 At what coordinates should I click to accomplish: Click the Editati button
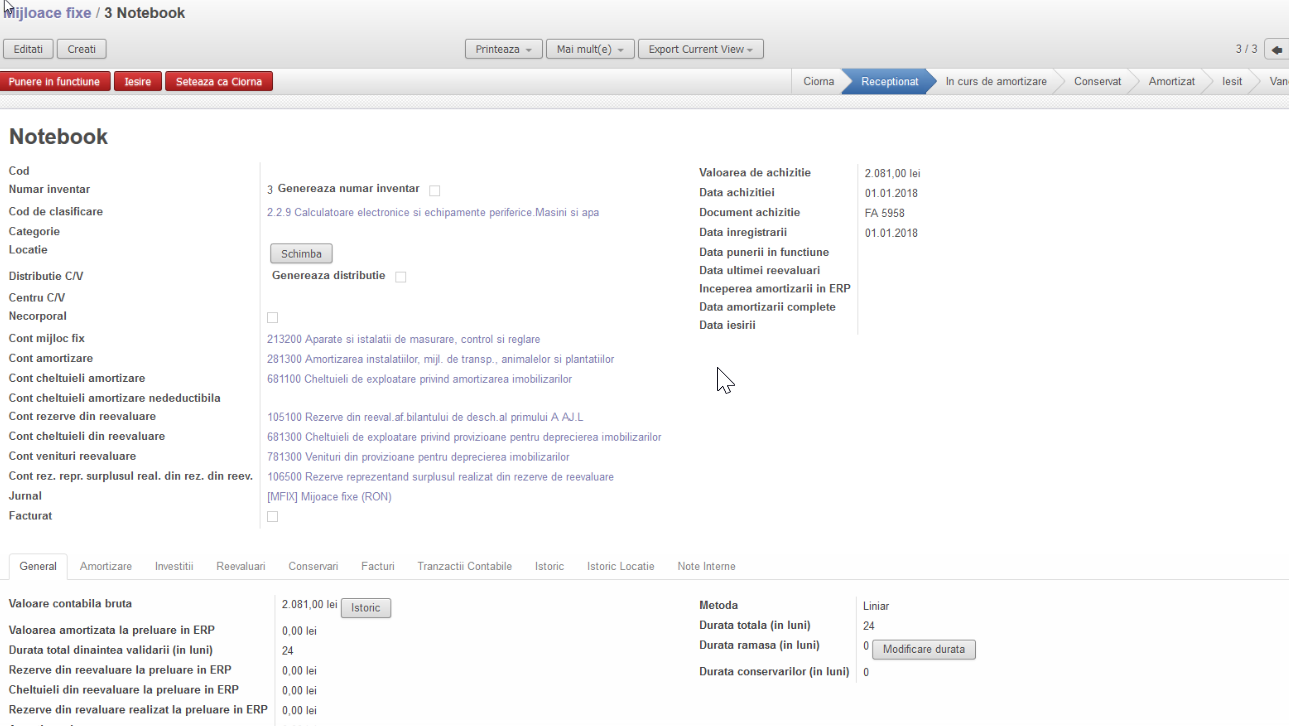(x=28, y=49)
